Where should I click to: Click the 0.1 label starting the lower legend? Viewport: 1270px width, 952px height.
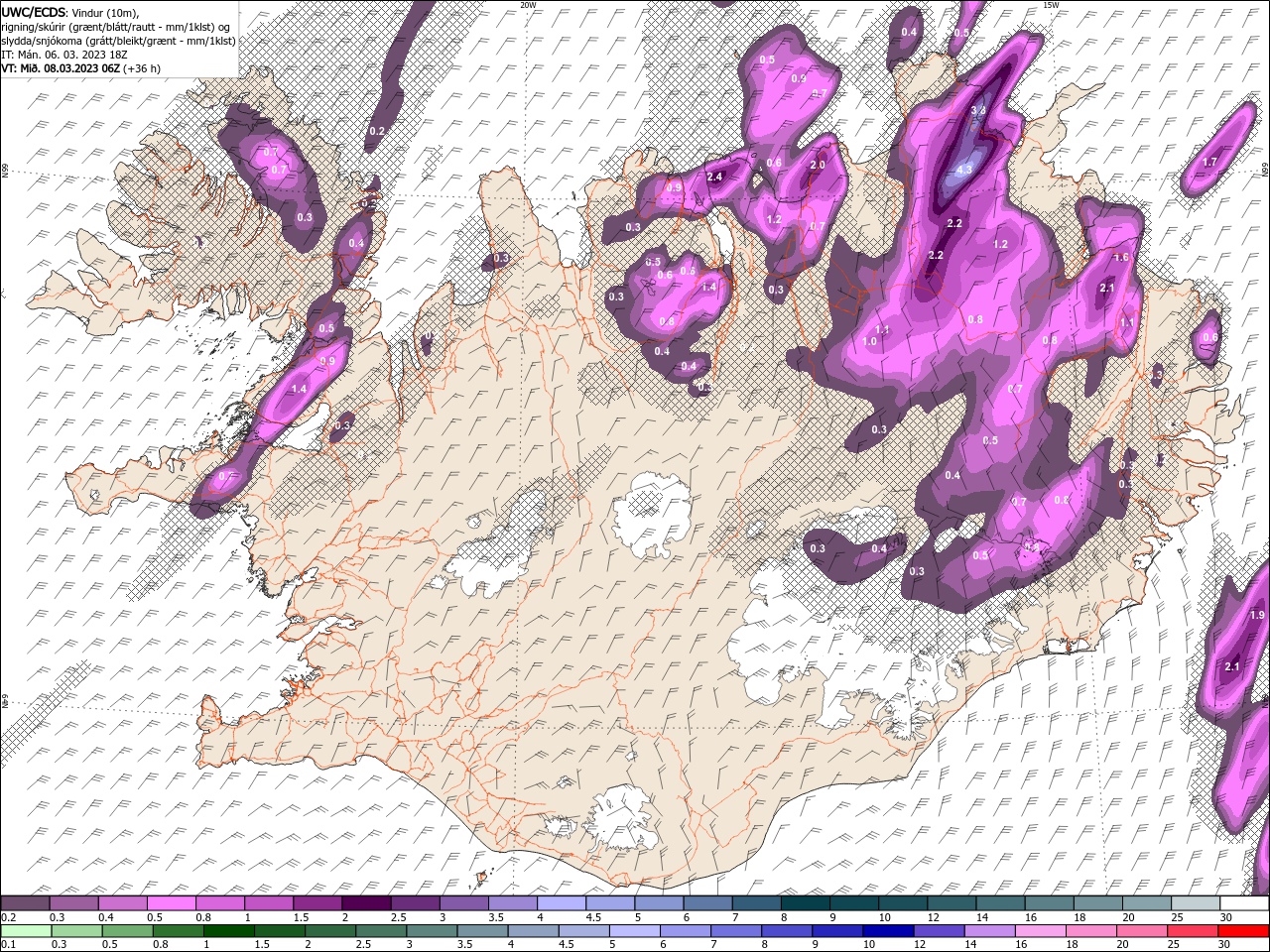click(9, 945)
